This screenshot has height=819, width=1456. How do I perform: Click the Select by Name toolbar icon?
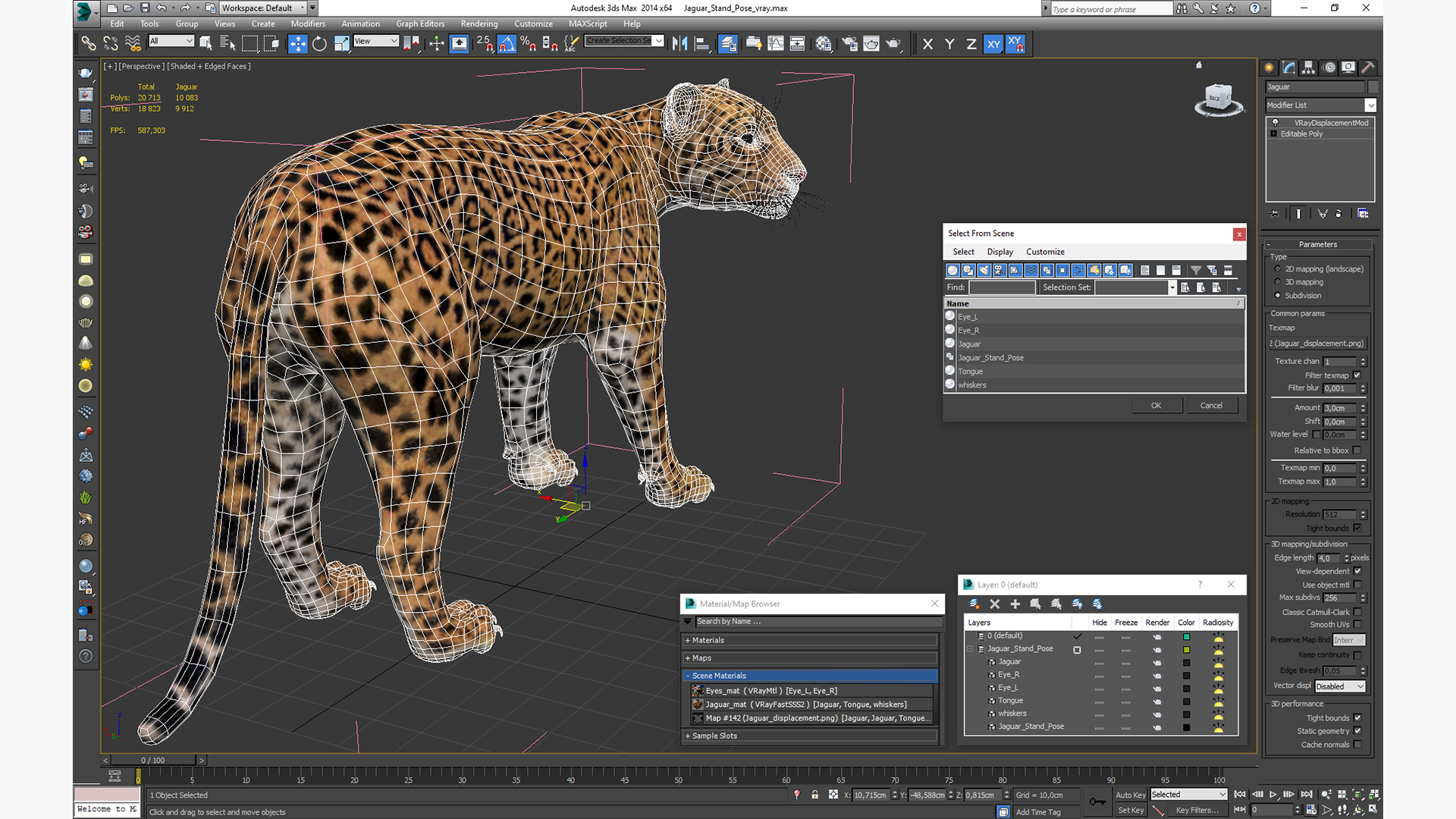tap(227, 43)
